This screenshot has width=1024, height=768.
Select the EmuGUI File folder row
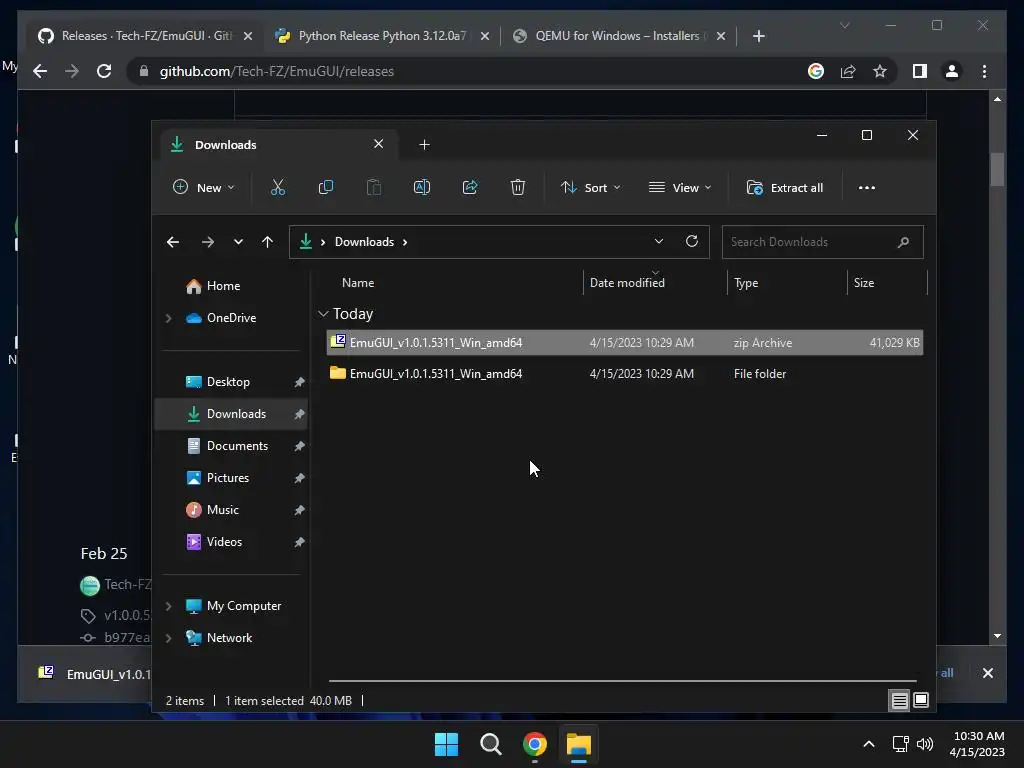click(x=624, y=374)
